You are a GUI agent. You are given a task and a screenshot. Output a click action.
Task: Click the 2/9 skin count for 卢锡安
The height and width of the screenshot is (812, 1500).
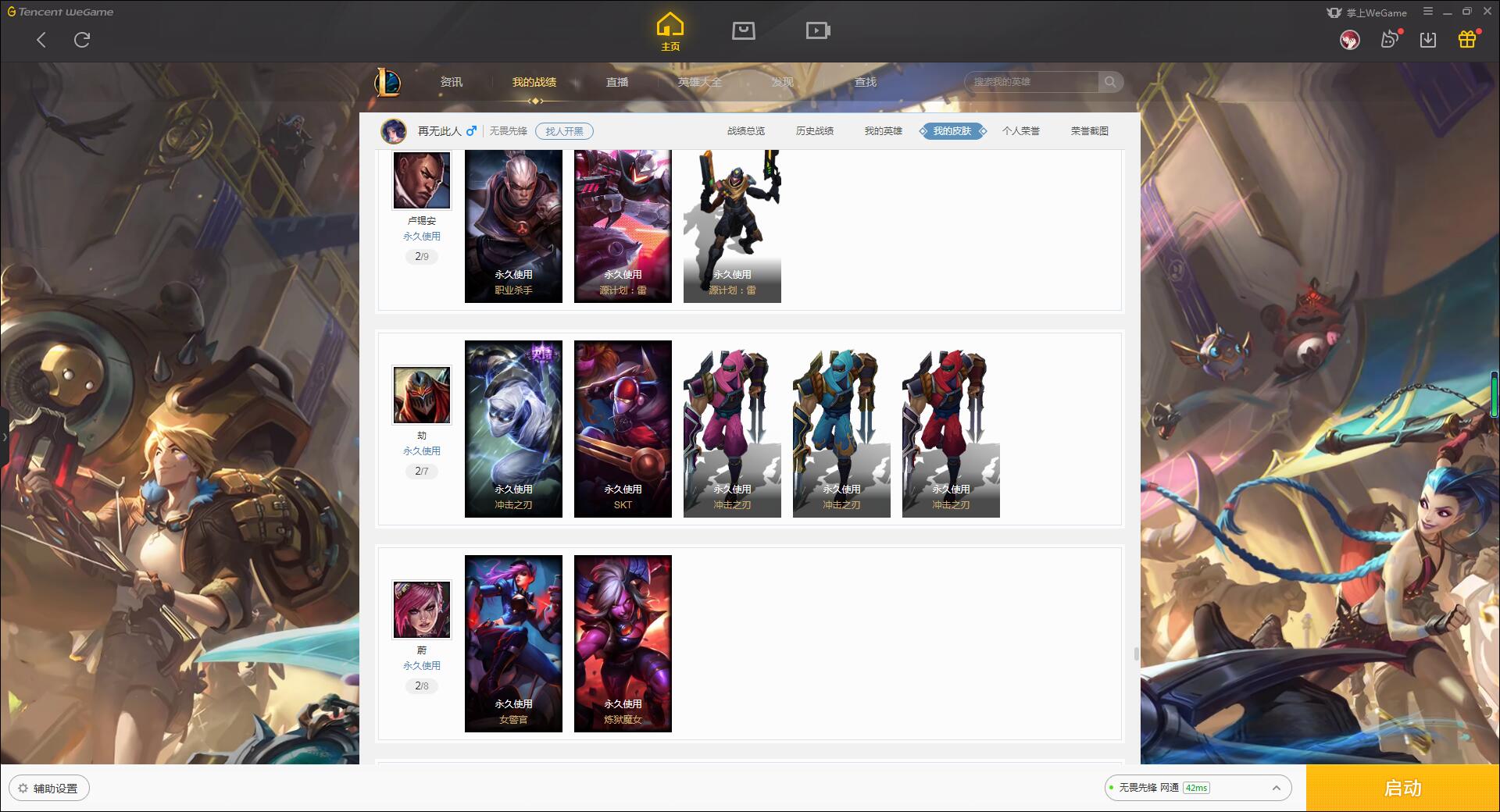(x=422, y=256)
